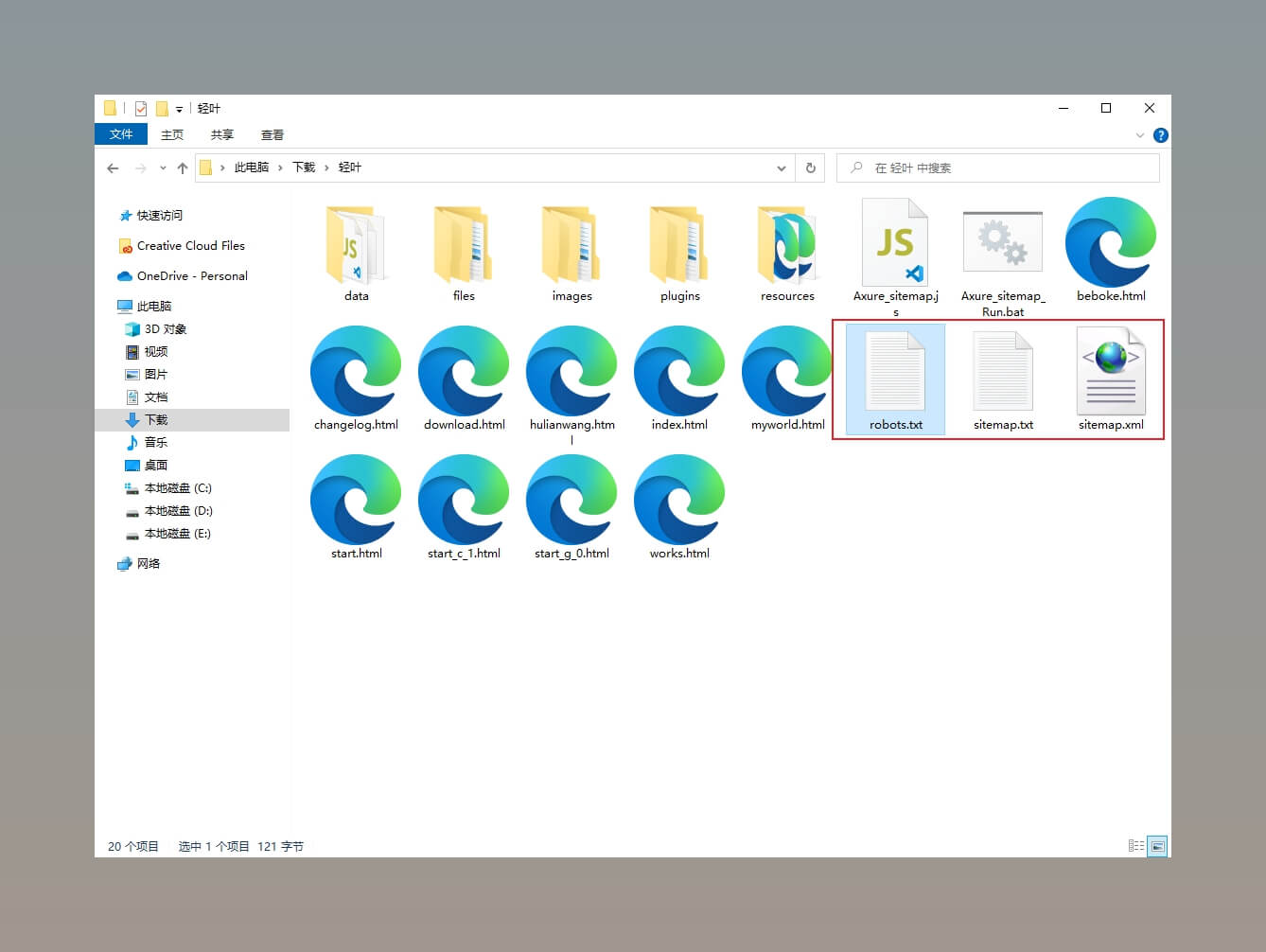This screenshot has width=1266, height=952.
Task: Select the works.html Edge icon
Action: [679, 500]
